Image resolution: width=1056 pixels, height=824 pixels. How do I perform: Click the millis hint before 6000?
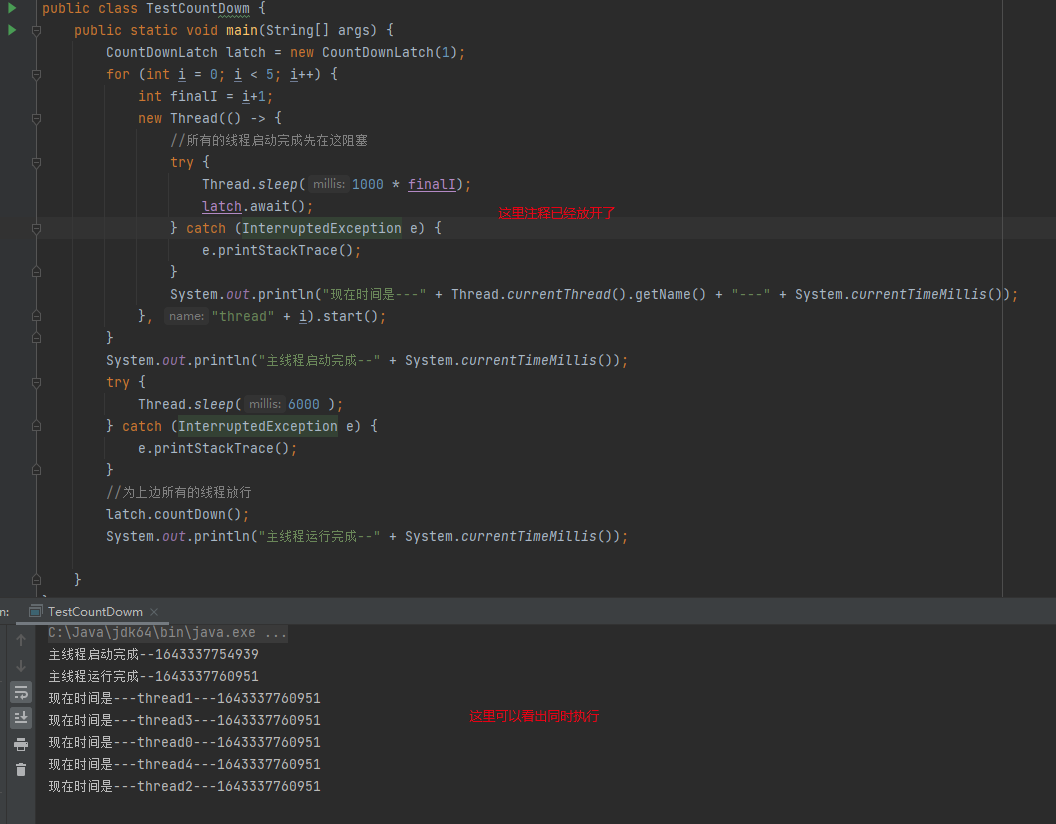pos(265,404)
